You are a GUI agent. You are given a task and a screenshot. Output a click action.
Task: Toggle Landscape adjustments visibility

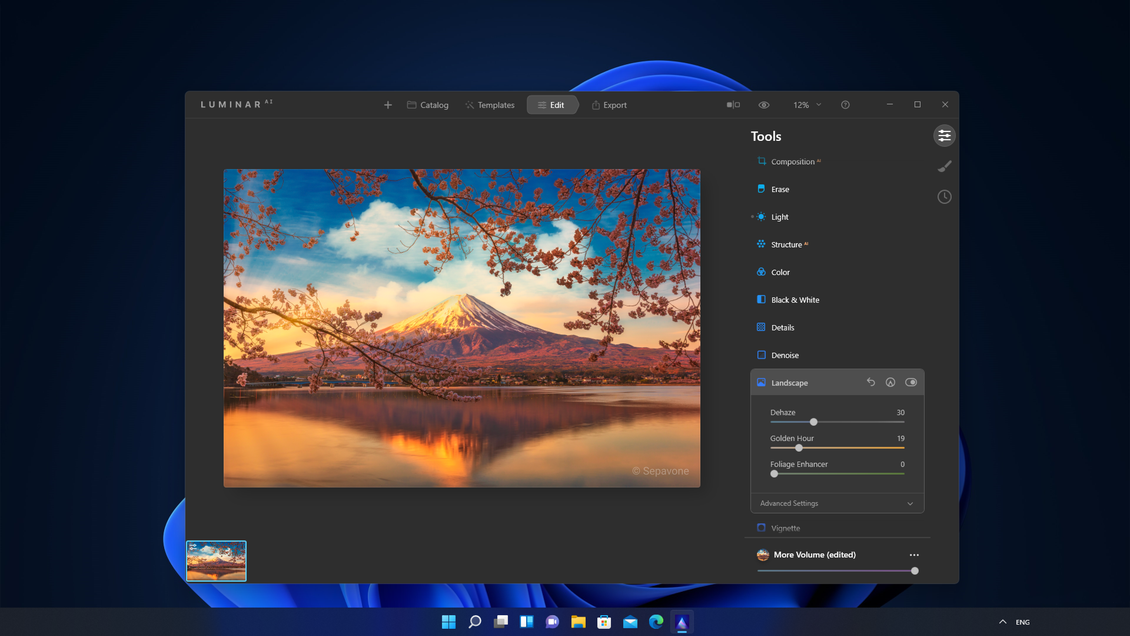click(x=911, y=382)
